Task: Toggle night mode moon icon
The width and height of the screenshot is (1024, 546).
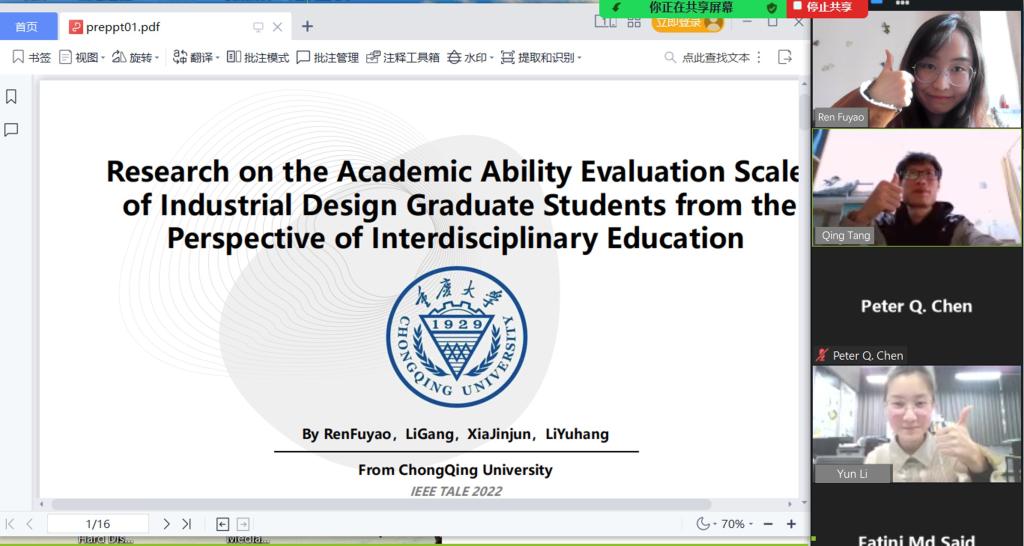Action: coord(703,524)
